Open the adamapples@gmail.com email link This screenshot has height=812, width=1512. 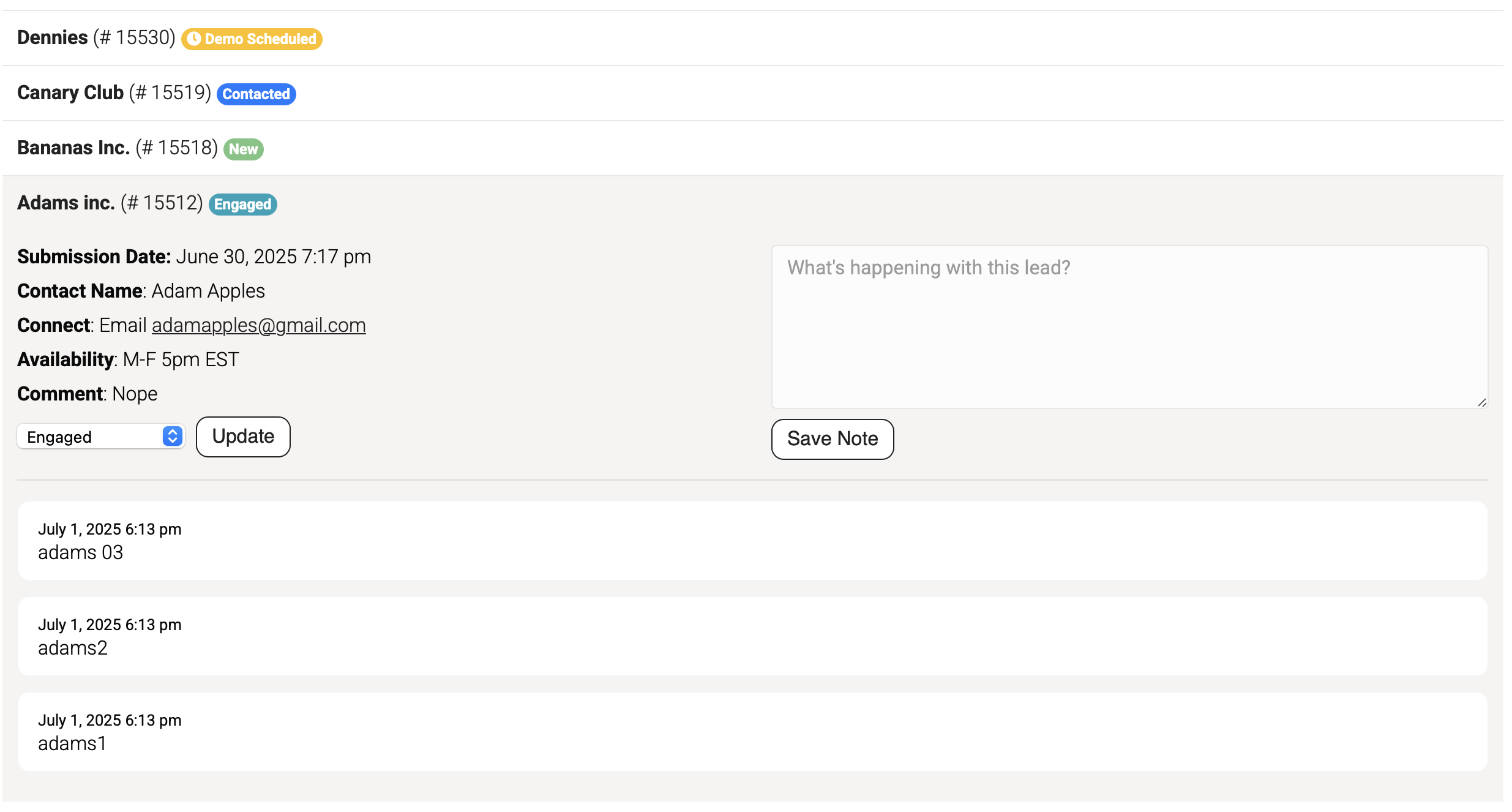[x=259, y=325]
